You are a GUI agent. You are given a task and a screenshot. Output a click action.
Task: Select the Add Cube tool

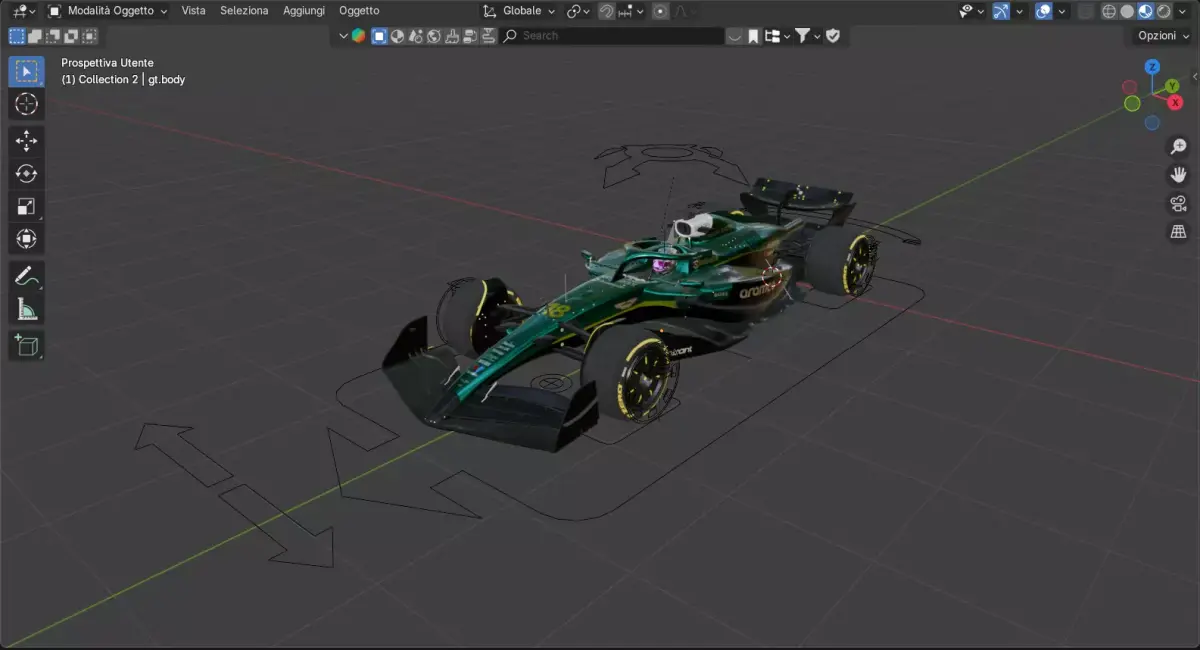point(26,346)
